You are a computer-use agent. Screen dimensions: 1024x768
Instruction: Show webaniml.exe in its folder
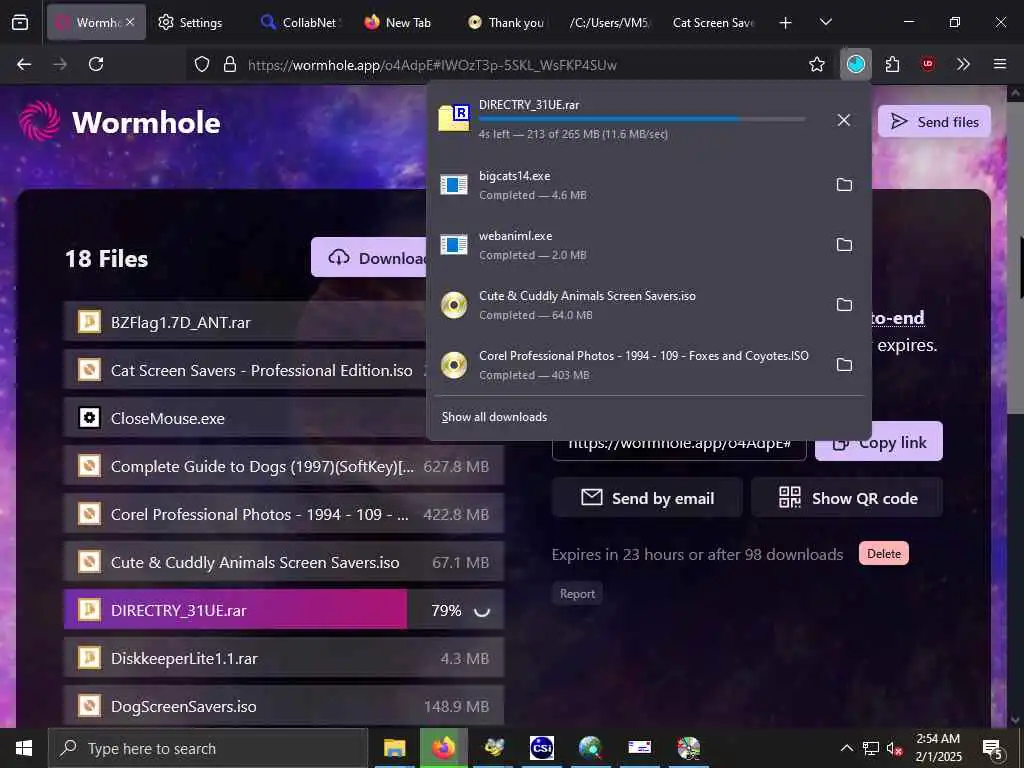[x=844, y=245]
